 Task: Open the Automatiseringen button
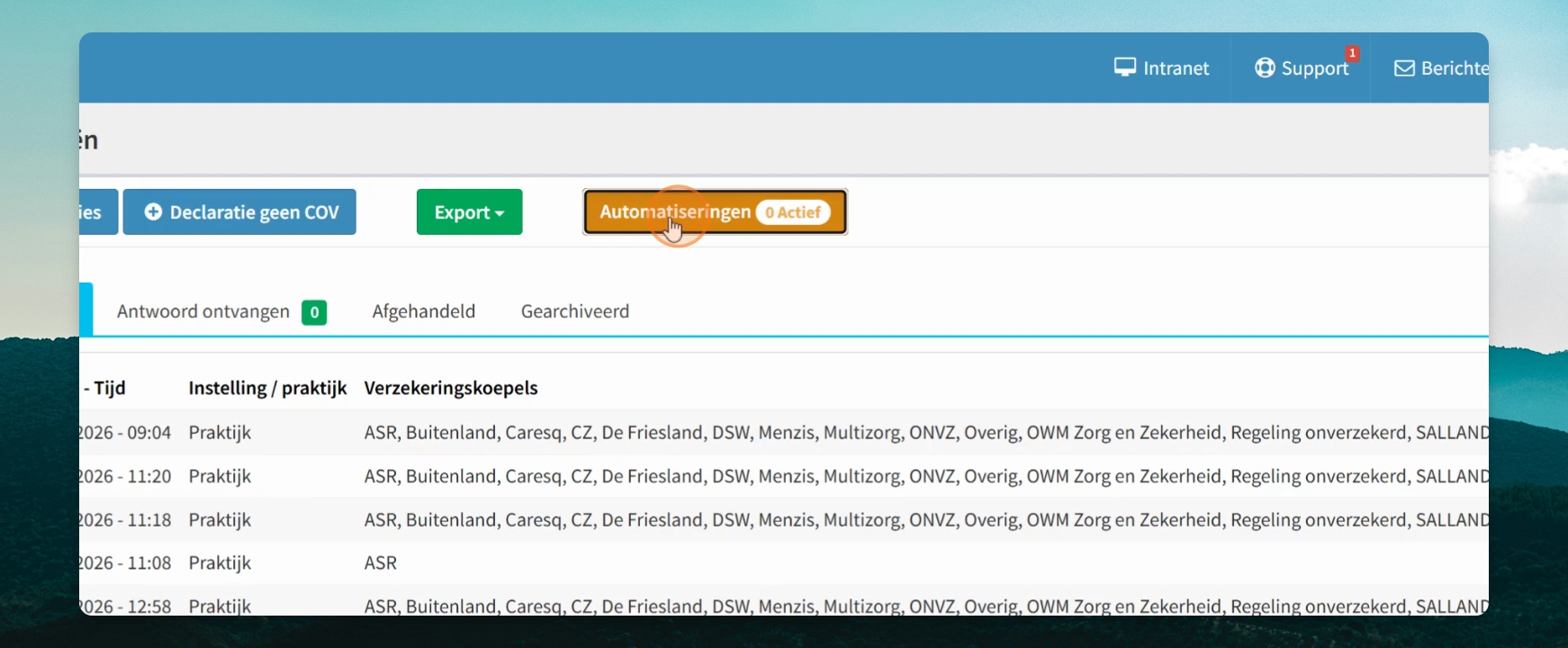pos(715,211)
